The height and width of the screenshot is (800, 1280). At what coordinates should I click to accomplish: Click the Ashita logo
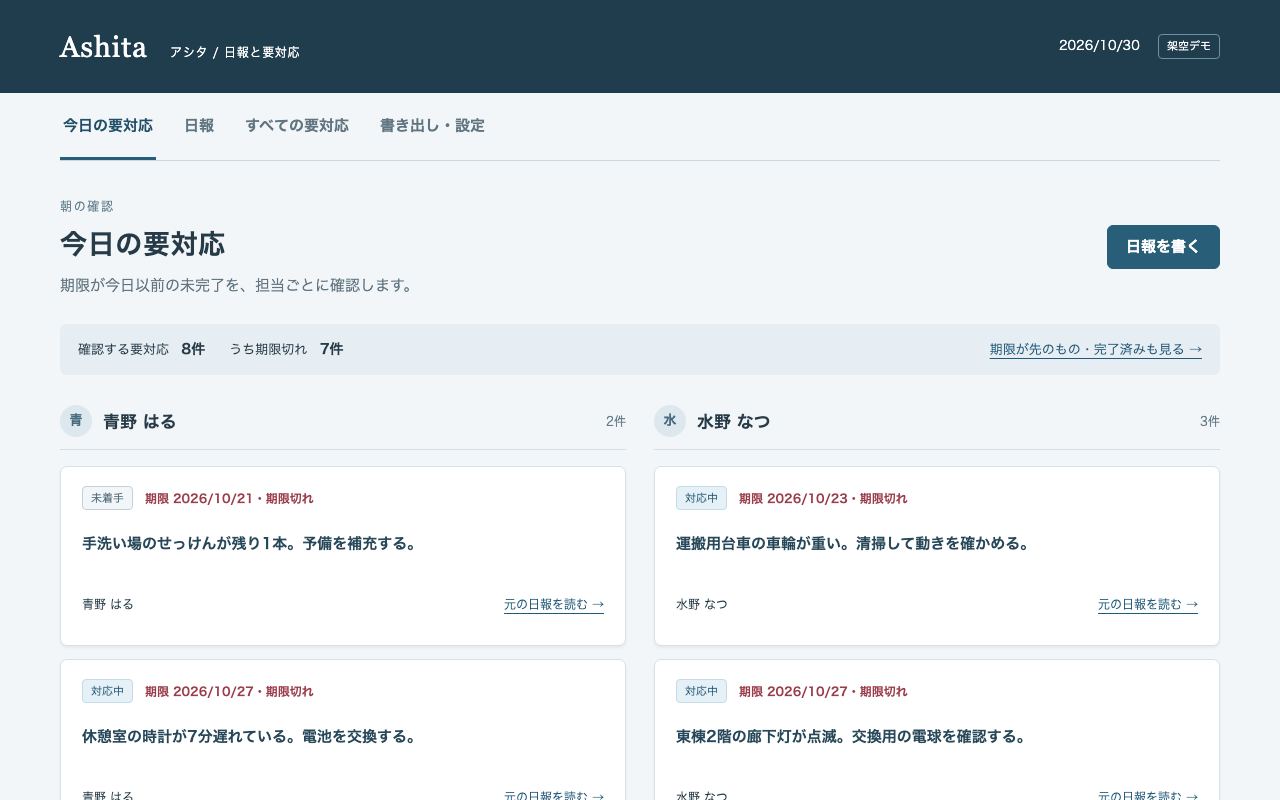pyautogui.click(x=103, y=47)
